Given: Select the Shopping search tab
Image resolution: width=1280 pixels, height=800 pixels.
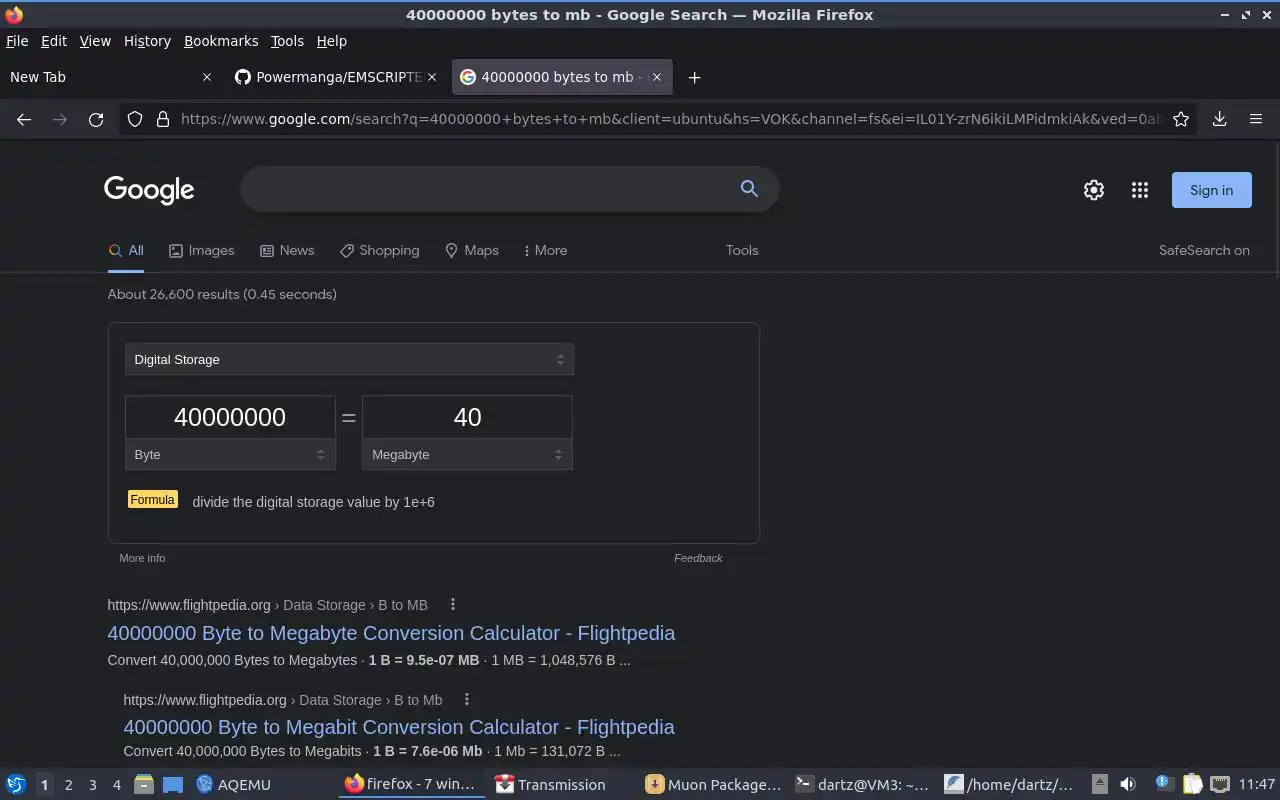Looking at the screenshot, I should 379,250.
